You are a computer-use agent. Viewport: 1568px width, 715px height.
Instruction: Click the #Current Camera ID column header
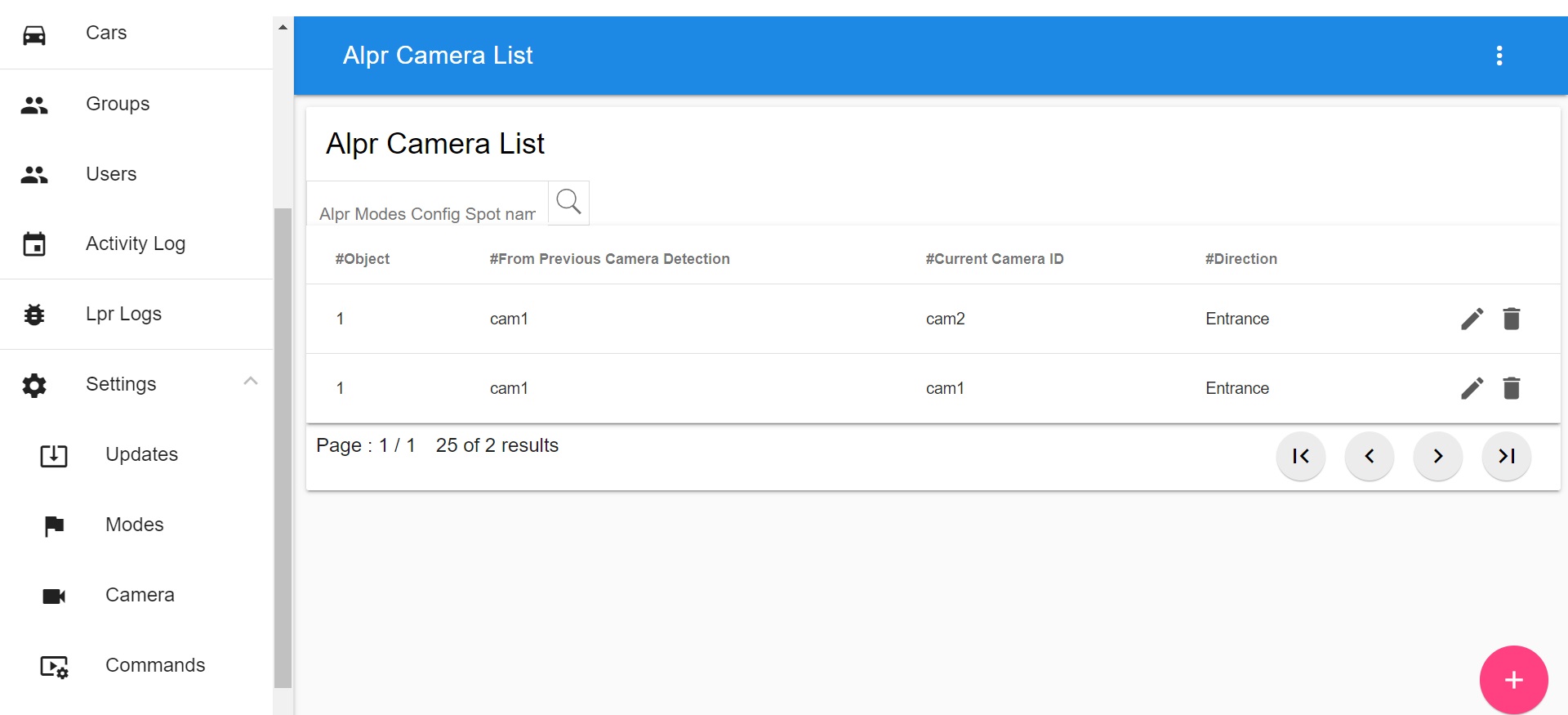995,259
